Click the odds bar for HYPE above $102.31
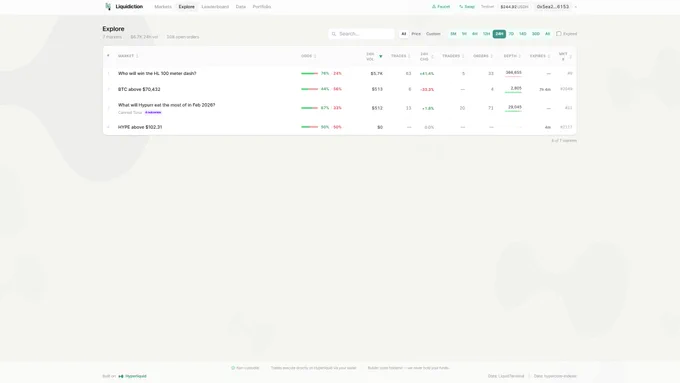680x383 pixels. pyautogui.click(x=310, y=127)
